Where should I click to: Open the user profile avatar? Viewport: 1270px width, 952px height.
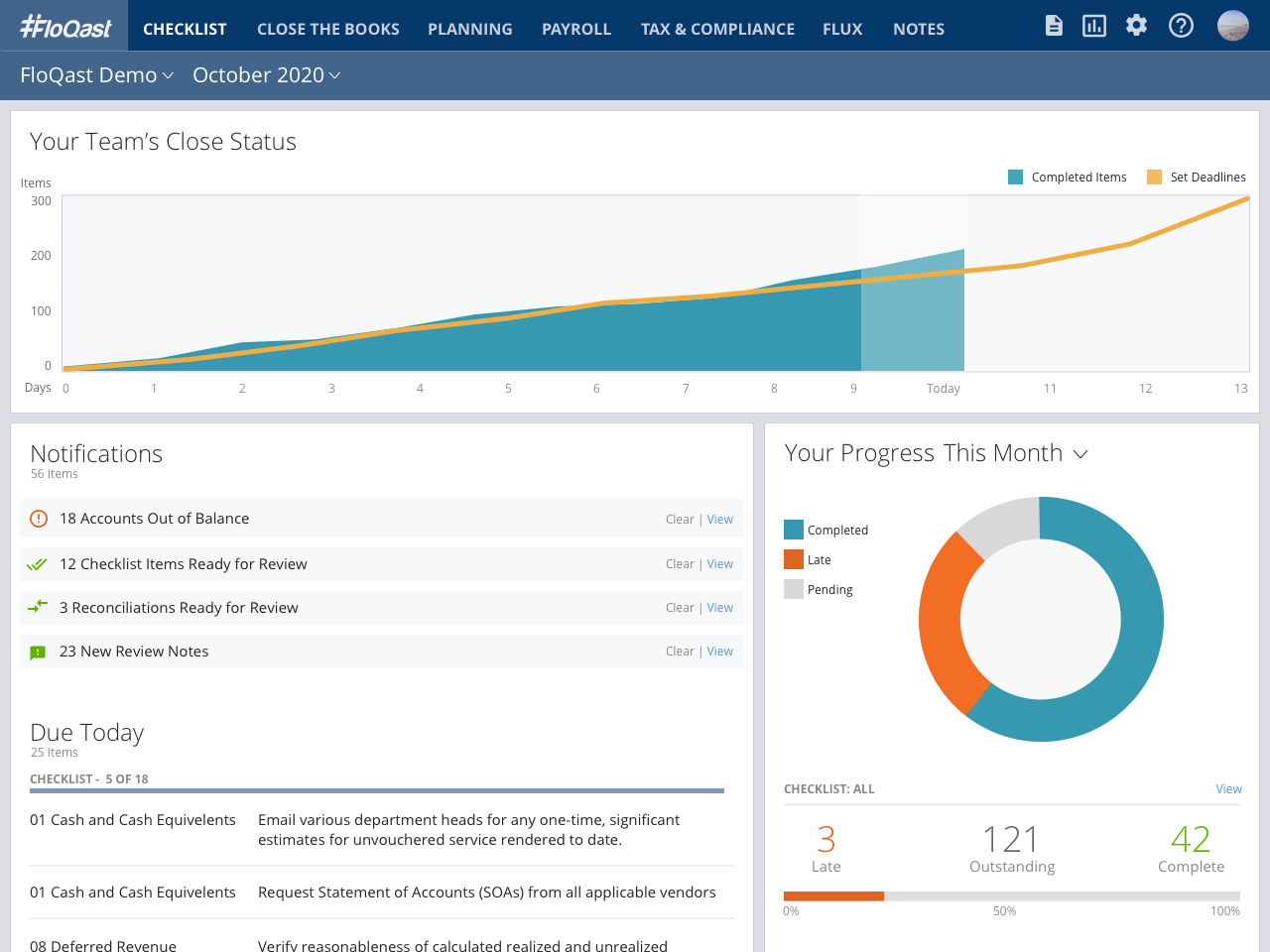[x=1233, y=26]
